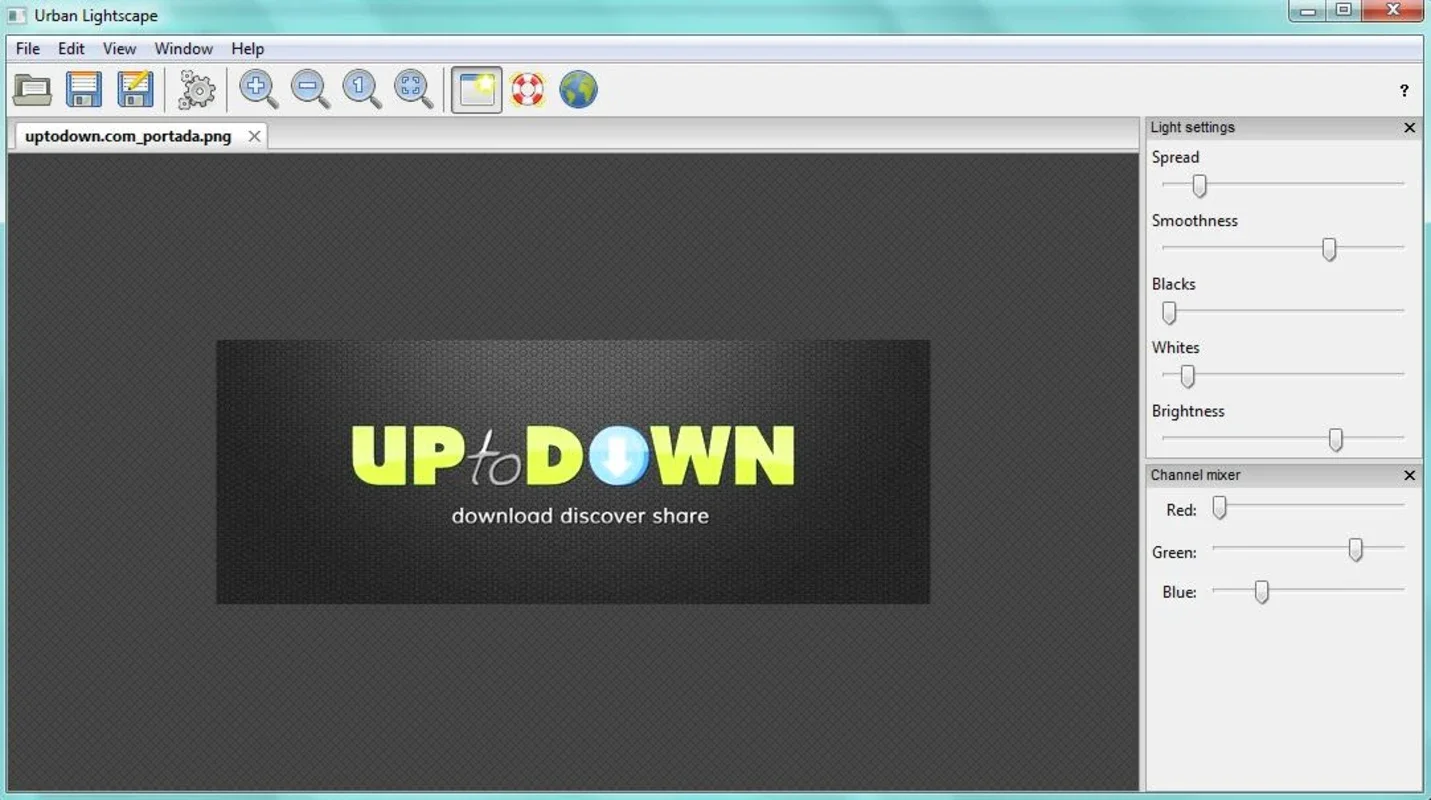Click the Blacks slider handle
This screenshot has width=1431, height=800.
[1169, 313]
